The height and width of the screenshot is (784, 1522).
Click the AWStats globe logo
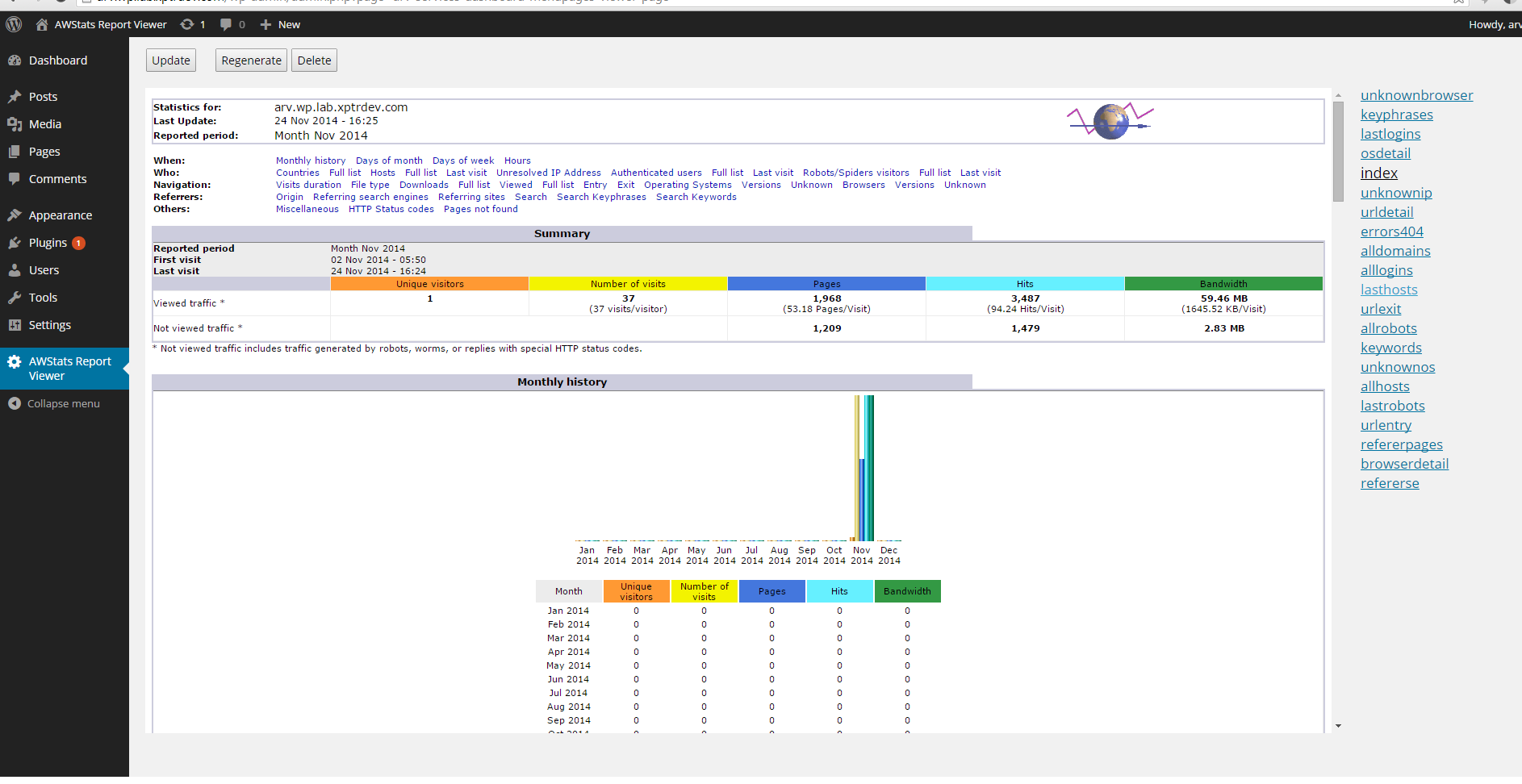tap(1110, 121)
